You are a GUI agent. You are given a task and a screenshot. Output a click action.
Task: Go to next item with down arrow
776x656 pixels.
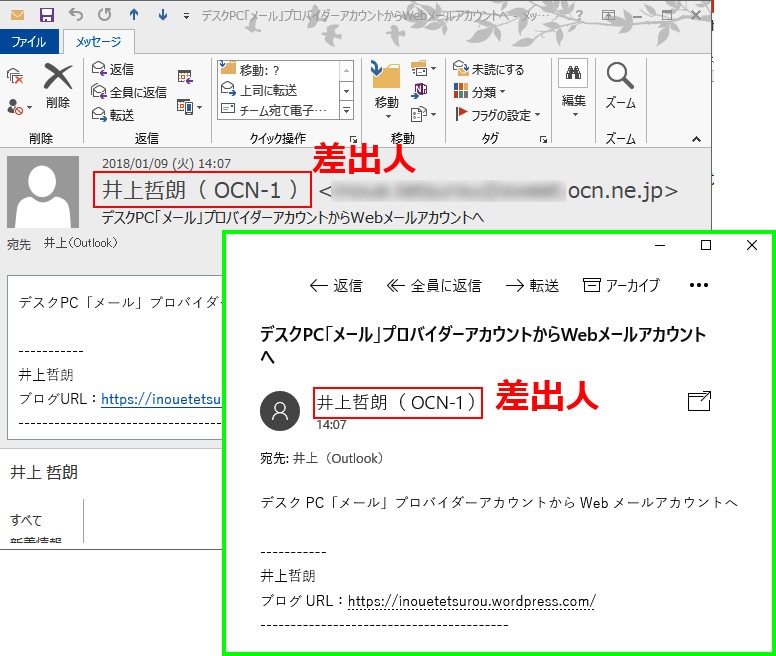click(x=162, y=15)
